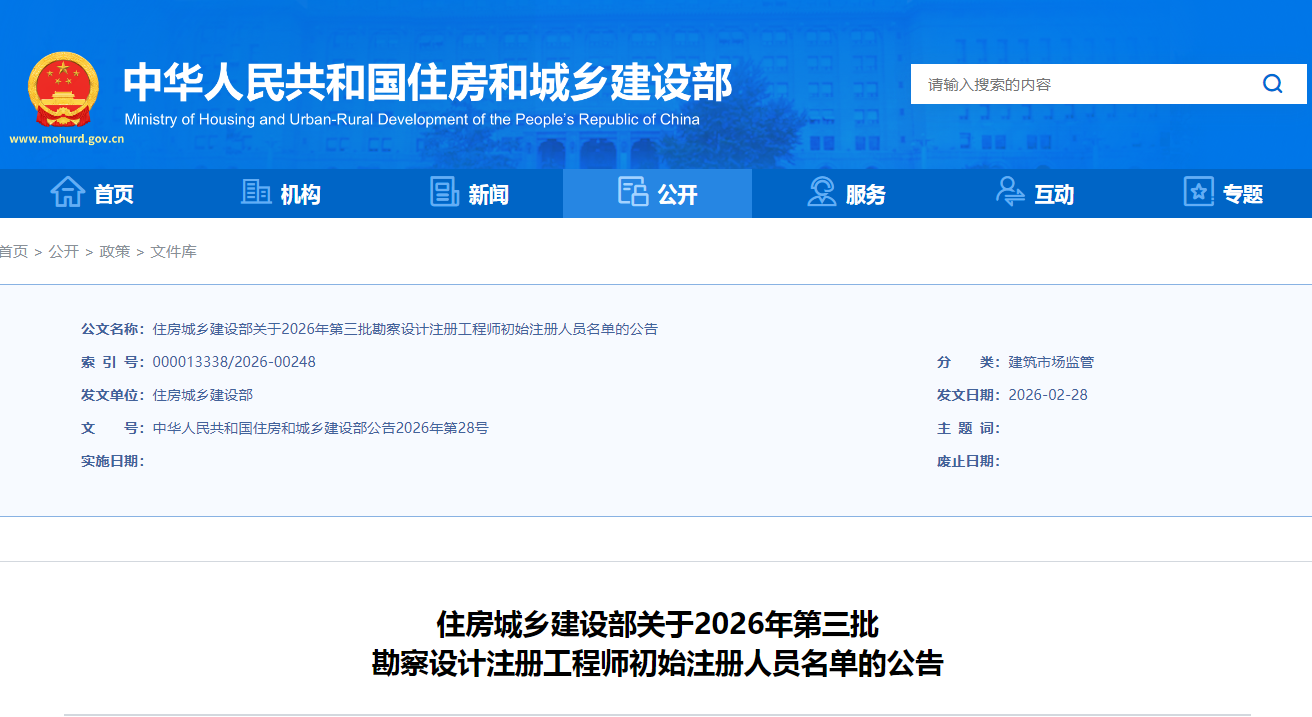Click the newspaper icon for 新闻

(444, 192)
